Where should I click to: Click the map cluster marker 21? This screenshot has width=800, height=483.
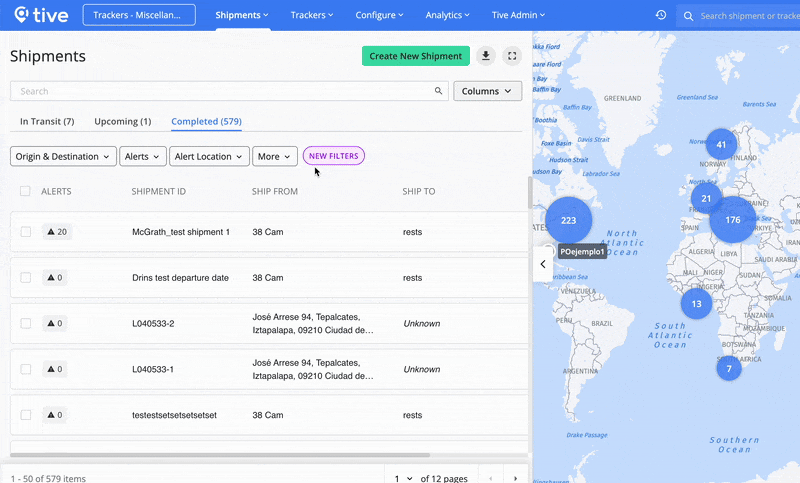pyautogui.click(x=706, y=198)
